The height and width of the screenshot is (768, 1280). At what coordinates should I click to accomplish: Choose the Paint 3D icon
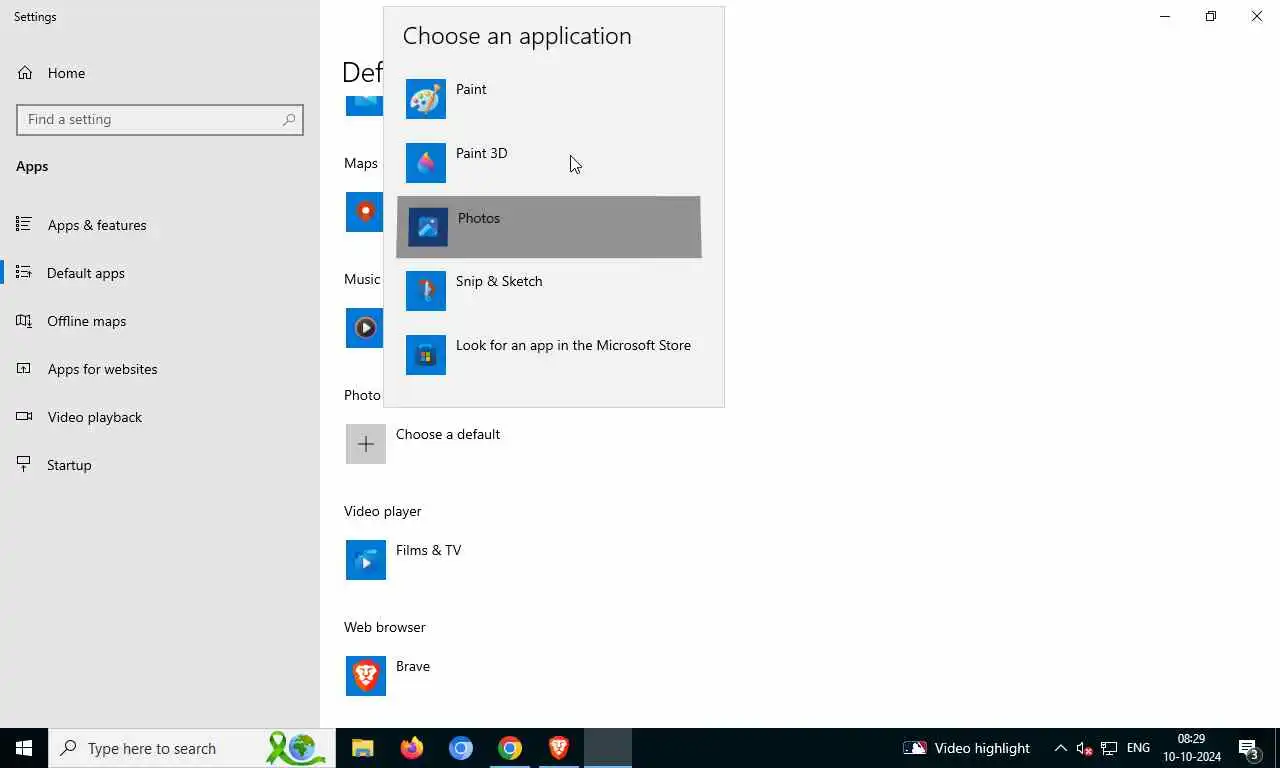[426, 163]
